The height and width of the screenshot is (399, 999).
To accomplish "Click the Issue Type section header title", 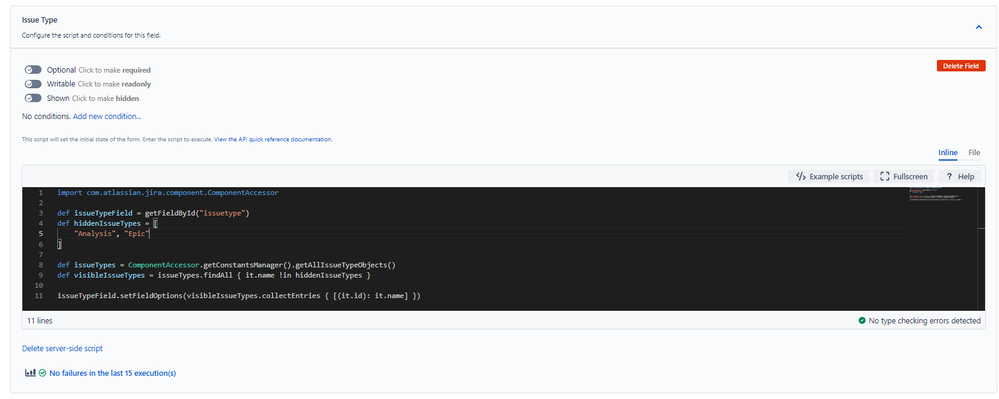I will [x=40, y=20].
